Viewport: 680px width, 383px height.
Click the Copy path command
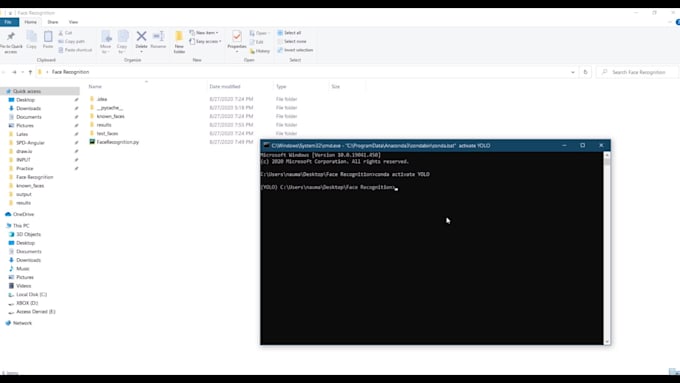pyautogui.click(x=72, y=42)
